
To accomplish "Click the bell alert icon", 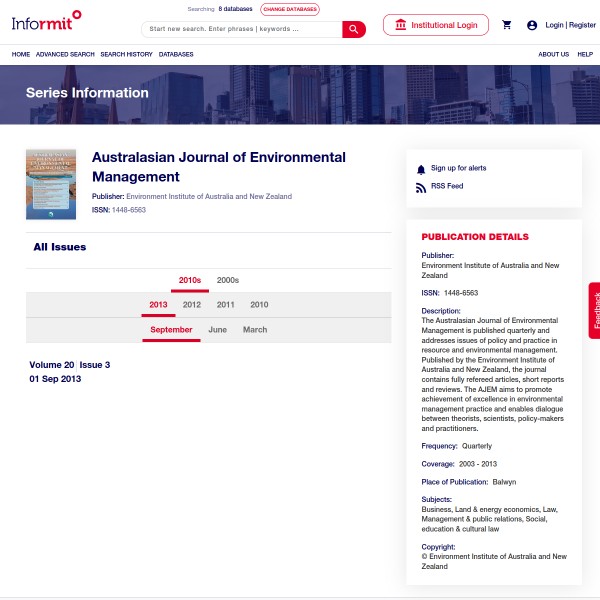I will (421, 169).
